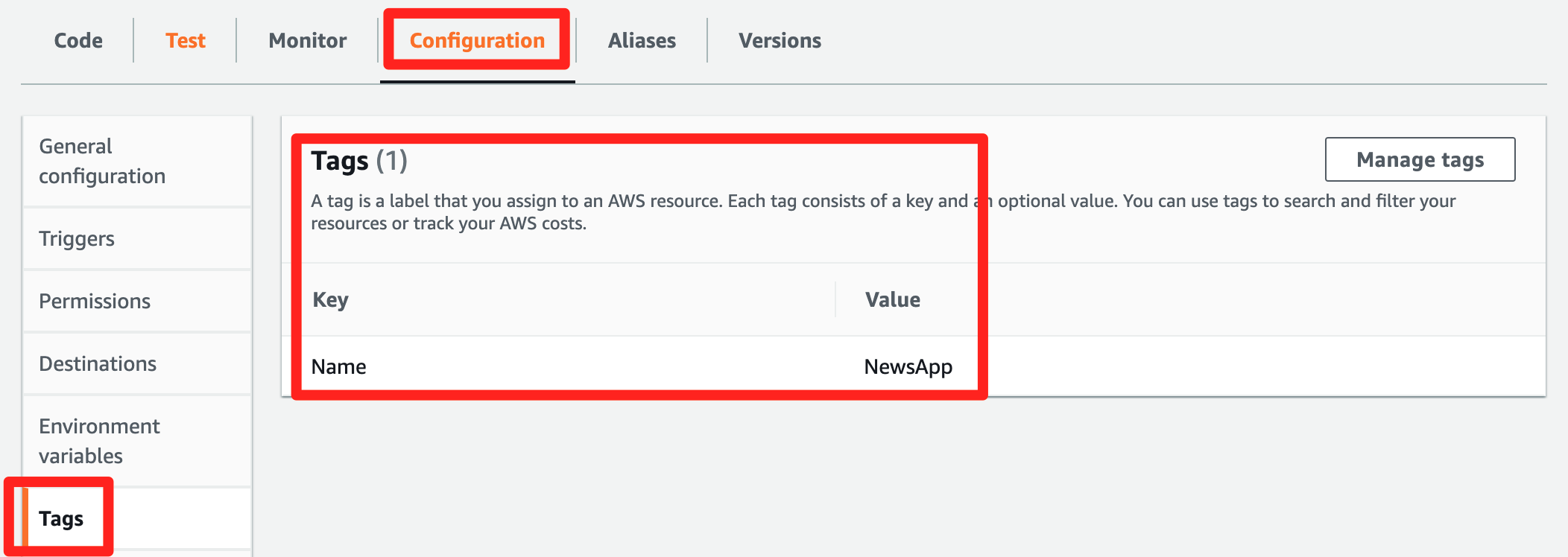Click the Key column header
The image size is (1568, 557).
coord(330,299)
